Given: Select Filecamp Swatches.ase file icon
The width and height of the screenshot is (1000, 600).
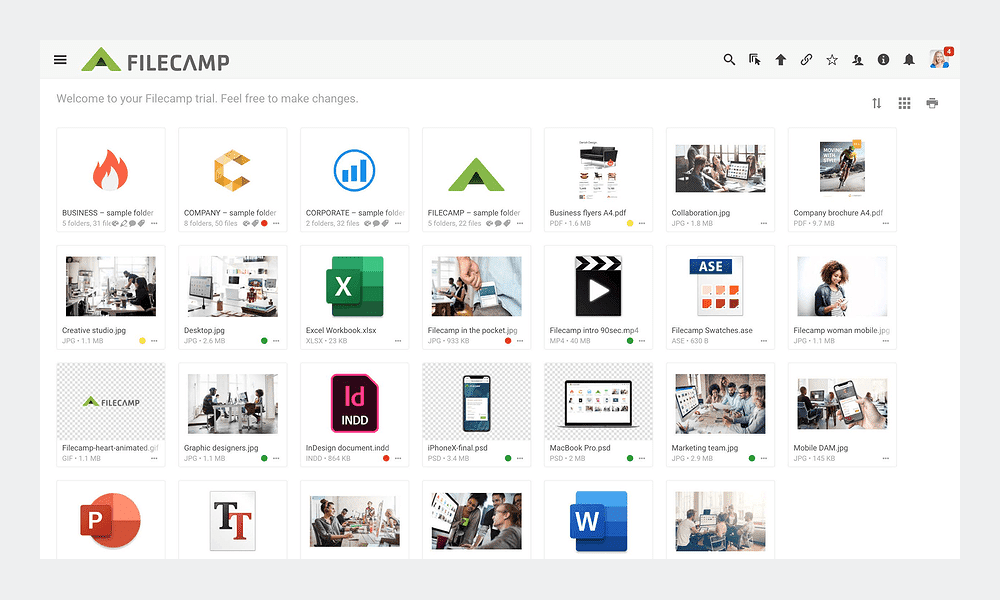Looking at the screenshot, I should point(717,286).
